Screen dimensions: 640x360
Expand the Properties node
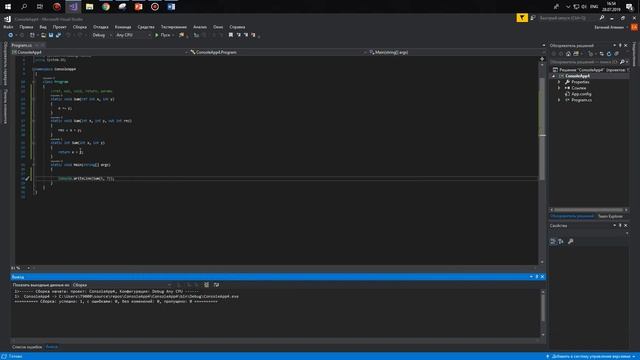(x=559, y=82)
